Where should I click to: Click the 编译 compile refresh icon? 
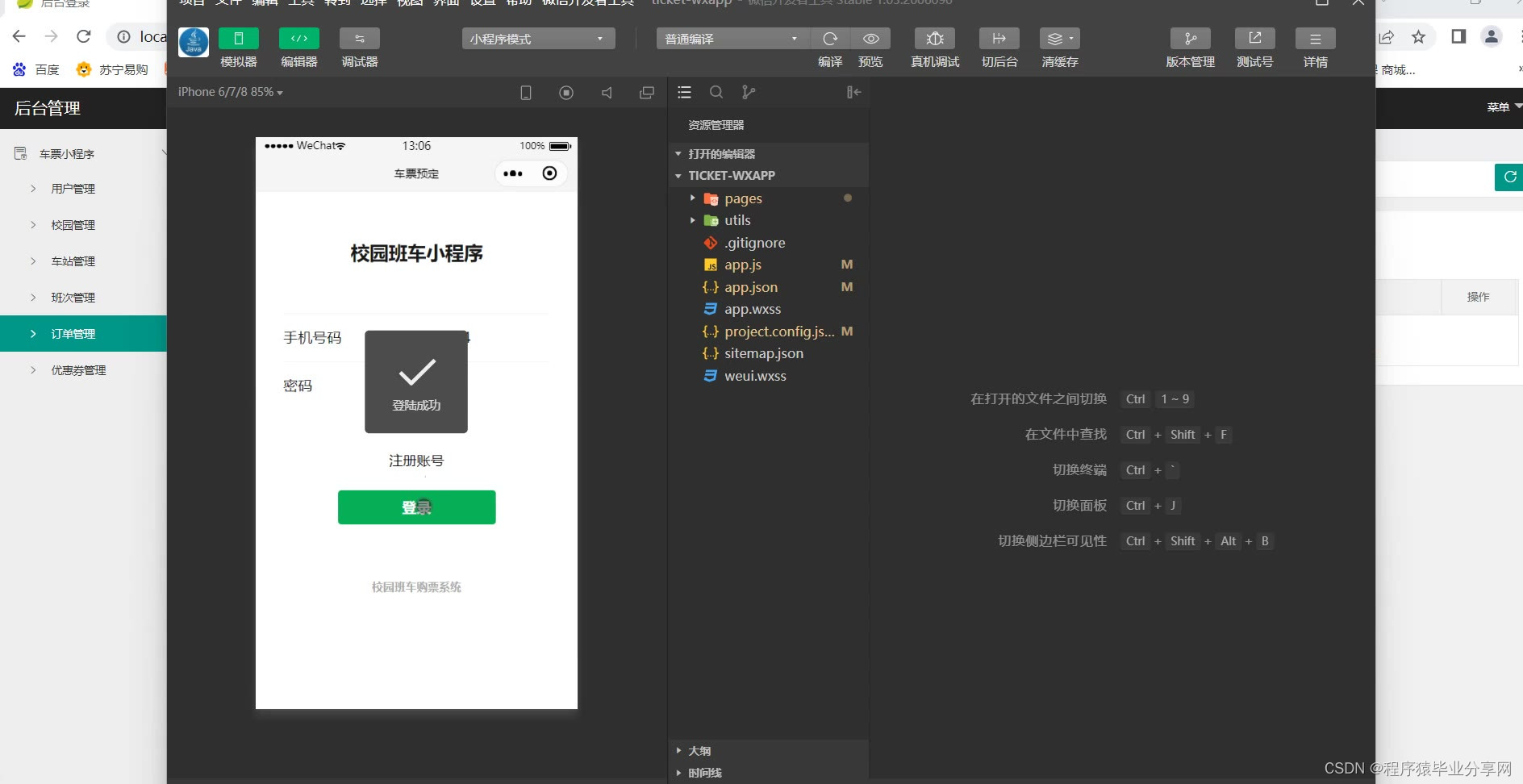pyautogui.click(x=830, y=39)
